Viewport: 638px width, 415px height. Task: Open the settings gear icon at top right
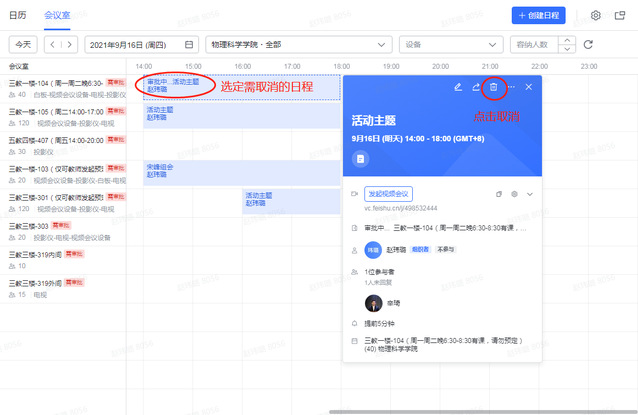tap(596, 16)
